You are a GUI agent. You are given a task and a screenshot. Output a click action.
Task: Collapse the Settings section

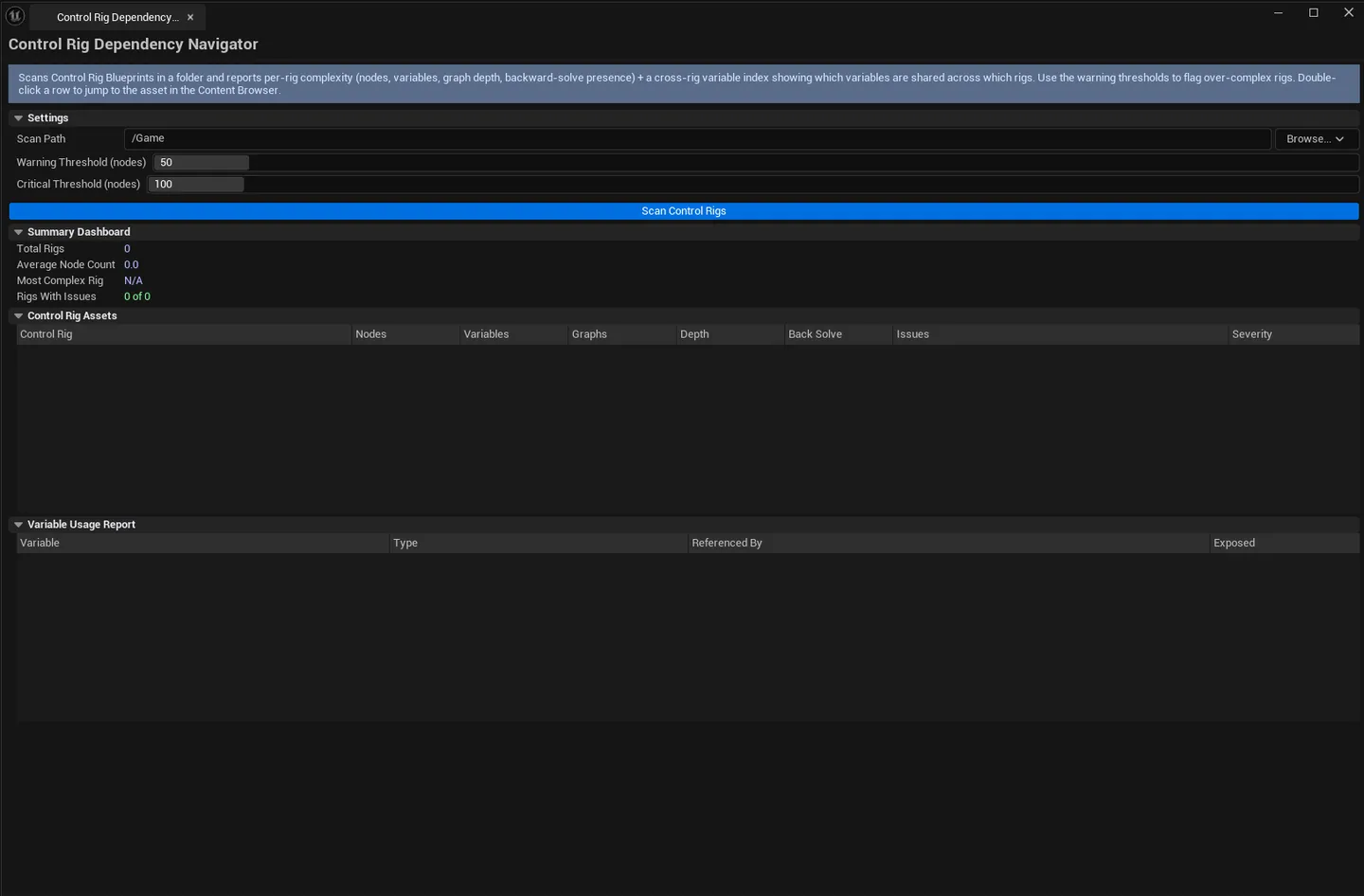(18, 118)
